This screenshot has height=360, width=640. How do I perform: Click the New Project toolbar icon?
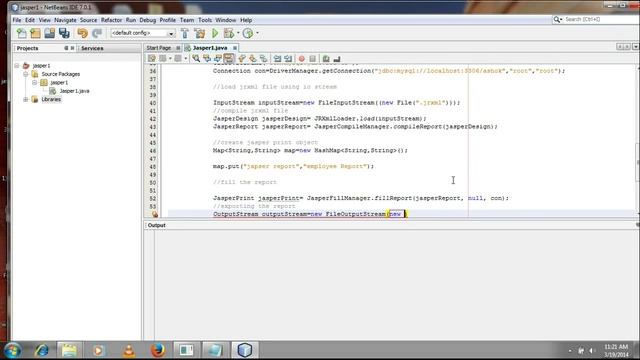36,33
